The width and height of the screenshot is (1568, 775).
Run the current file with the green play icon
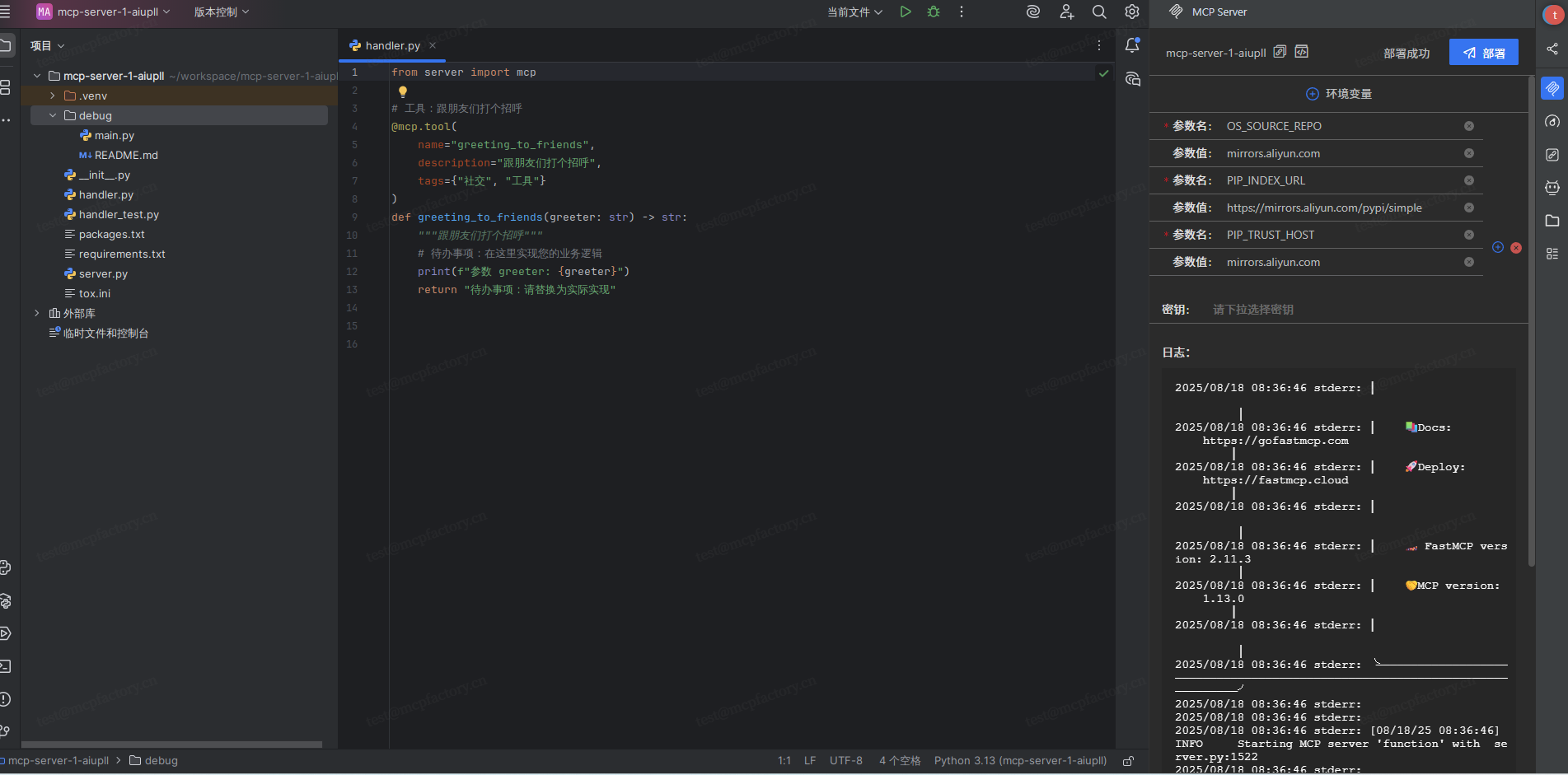click(x=906, y=12)
